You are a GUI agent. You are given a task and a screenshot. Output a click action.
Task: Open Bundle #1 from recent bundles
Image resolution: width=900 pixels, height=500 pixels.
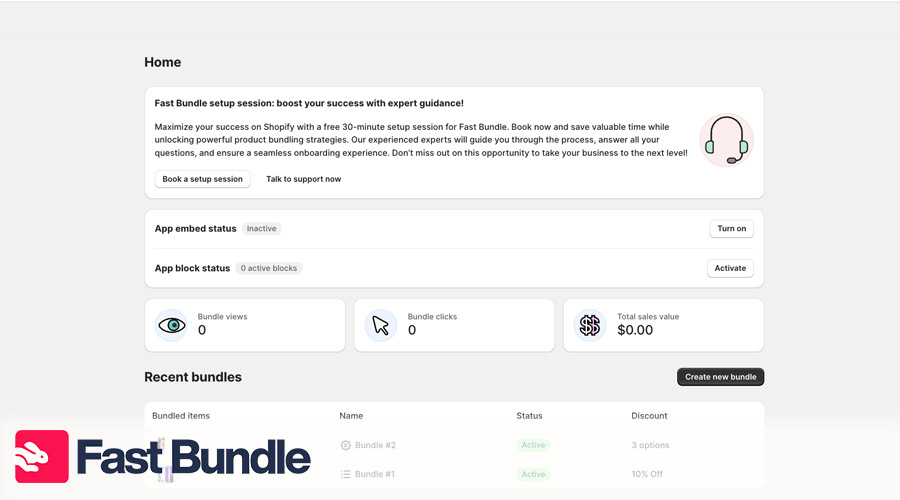(375, 474)
